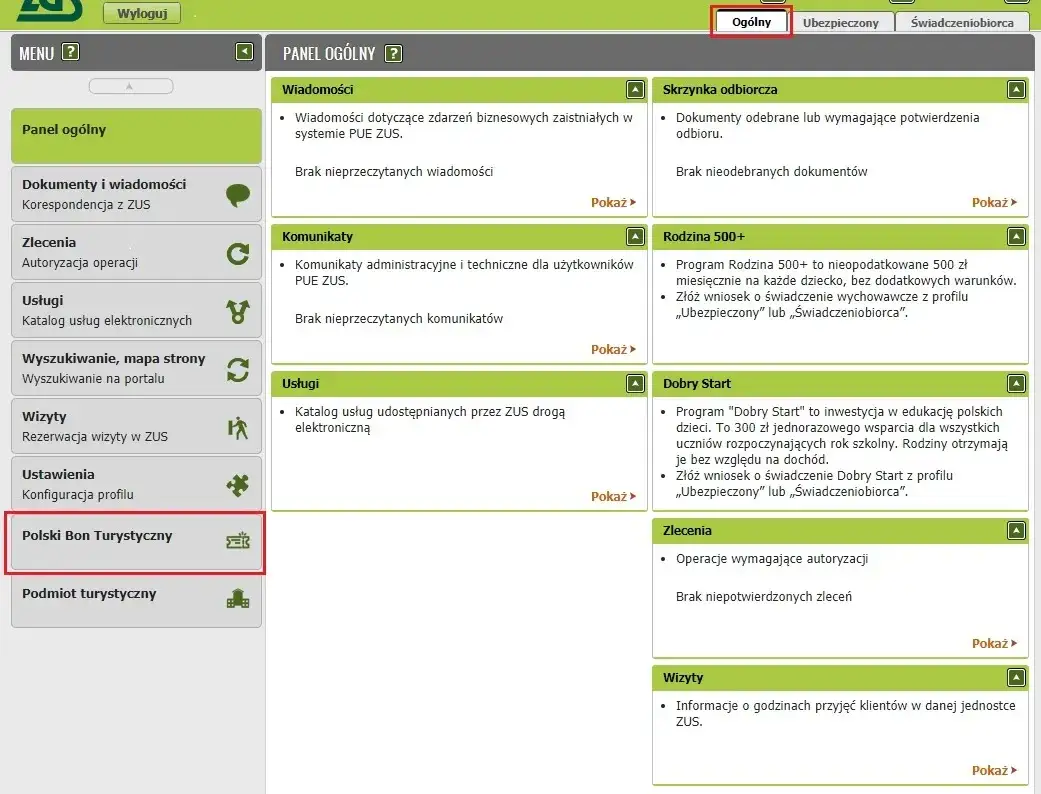Click the Wyszukiwanie refresh arrows icon
The image size is (1041, 794).
238,369
